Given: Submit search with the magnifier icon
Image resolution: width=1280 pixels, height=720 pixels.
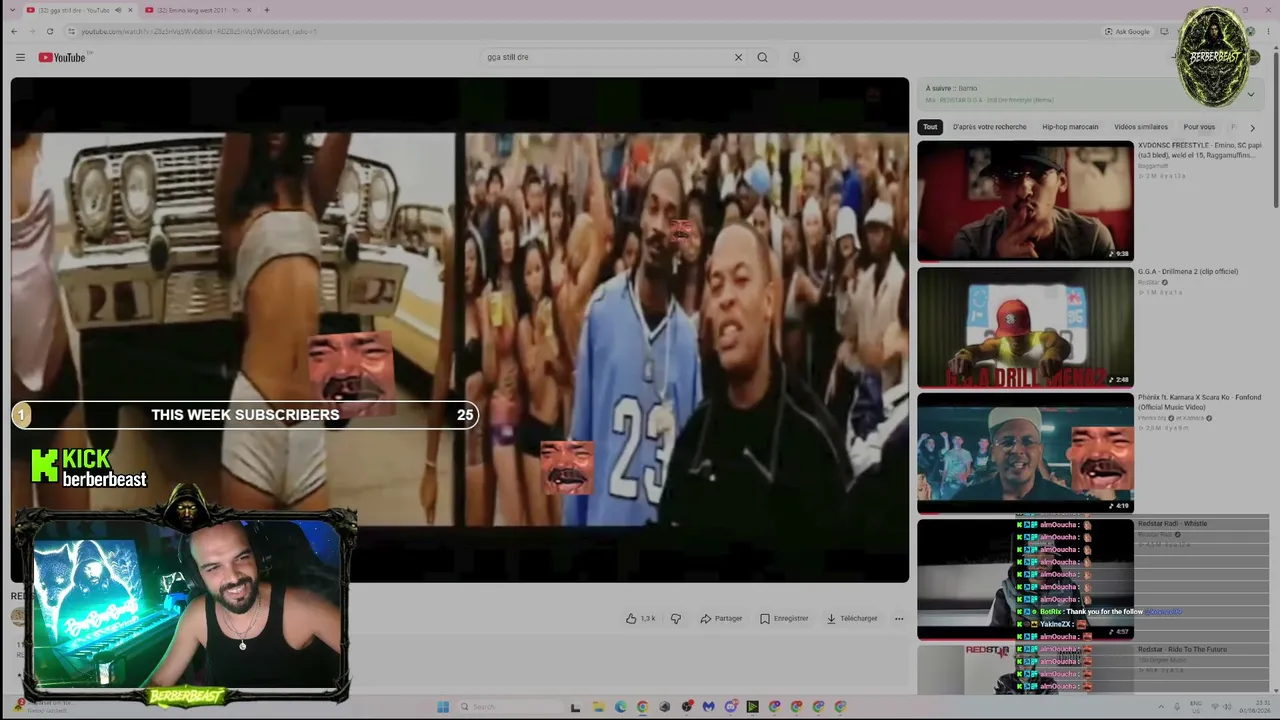Looking at the screenshot, I should (762, 57).
